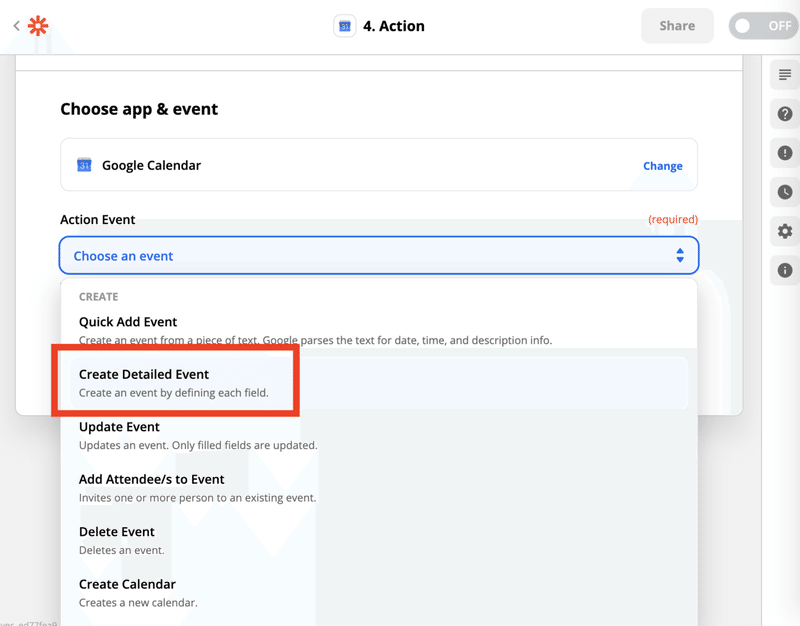Select the Create Calendar option
Screen dimensions: 800x626
coord(379,593)
